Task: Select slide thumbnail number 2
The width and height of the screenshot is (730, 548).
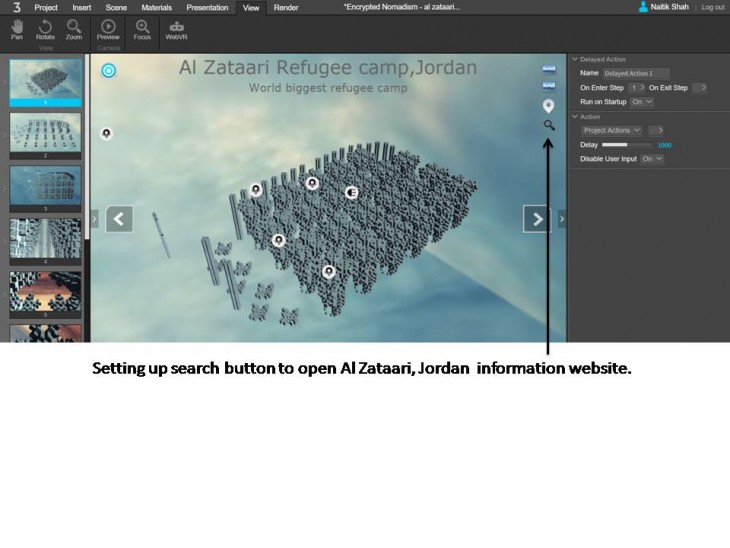Action: click(45, 134)
